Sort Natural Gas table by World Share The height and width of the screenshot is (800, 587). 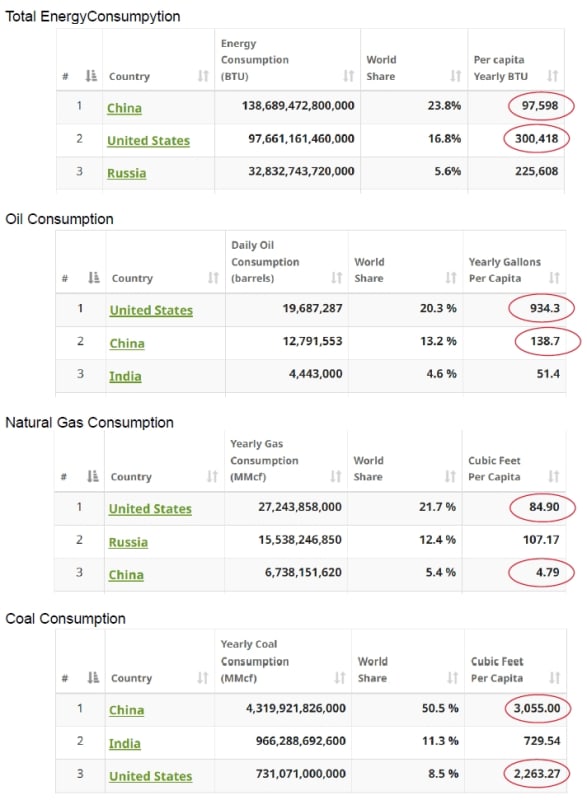pos(450,476)
